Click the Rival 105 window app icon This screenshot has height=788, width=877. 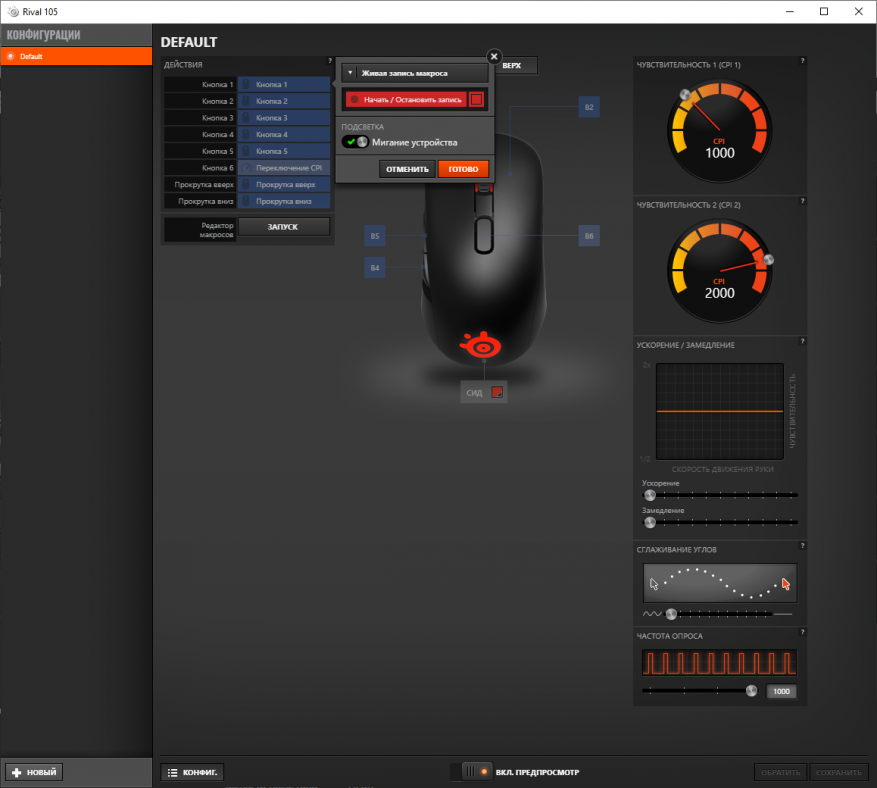tap(13, 12)
